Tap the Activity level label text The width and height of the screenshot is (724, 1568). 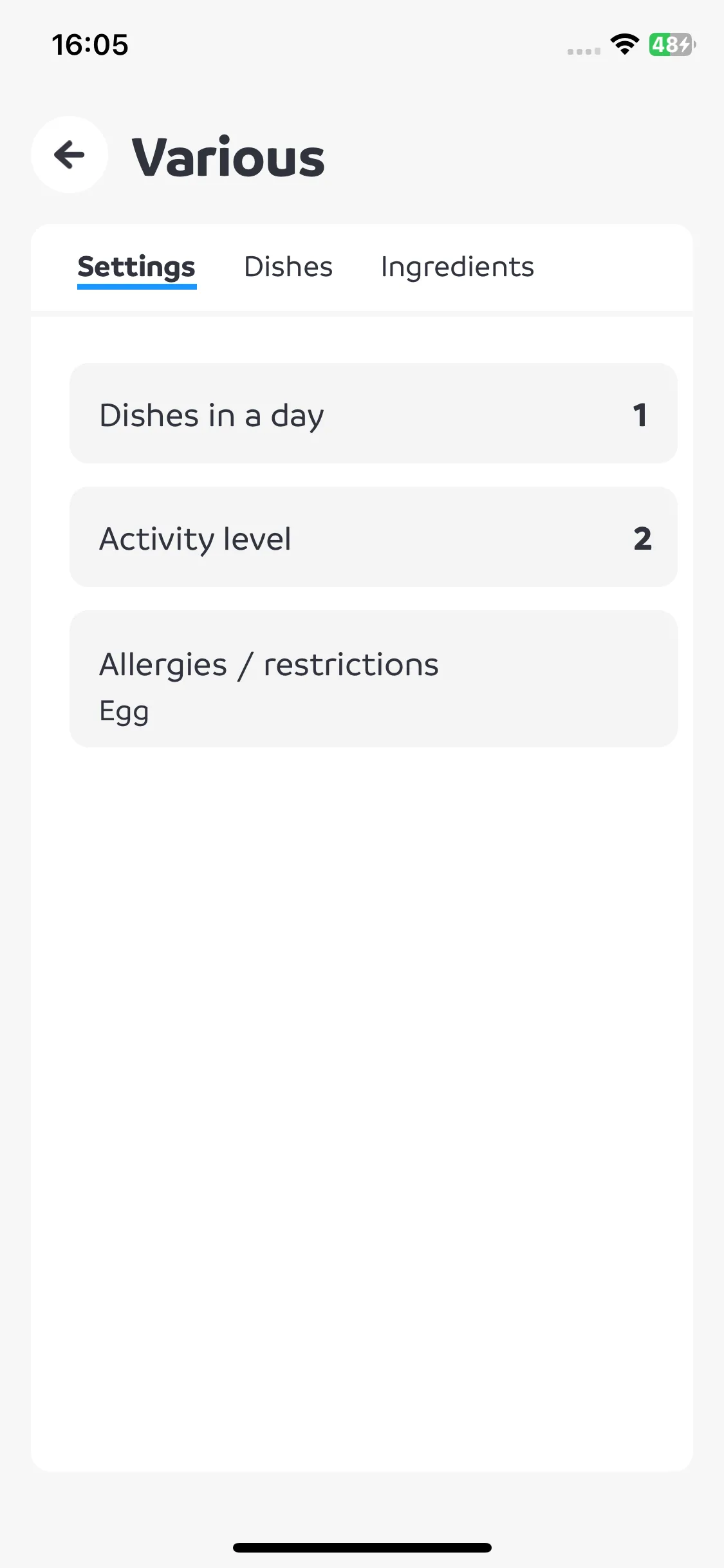click(195, 539)
